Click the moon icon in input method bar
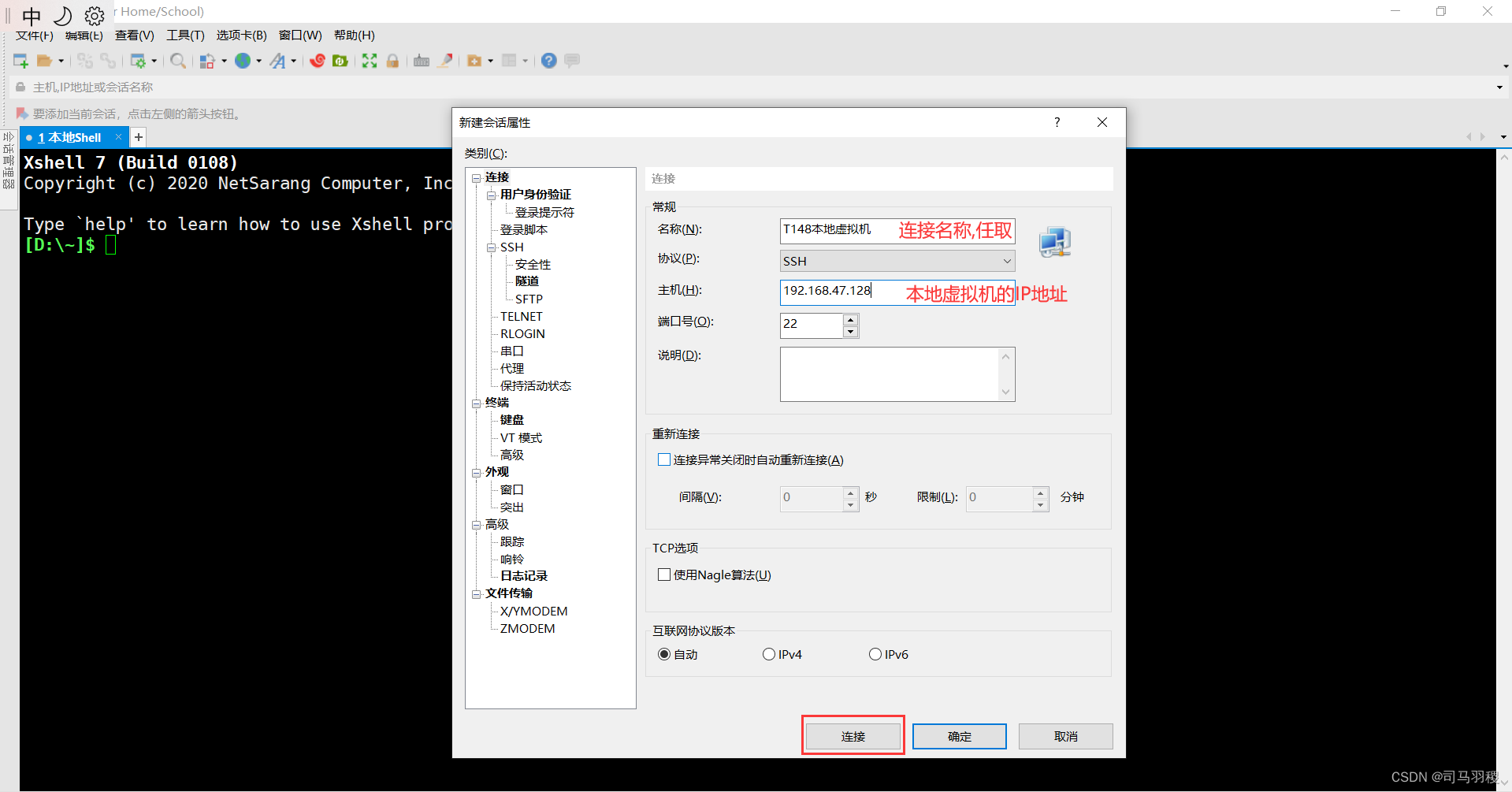This screenshot has height=792, width=1512. [x=62, y=16]
